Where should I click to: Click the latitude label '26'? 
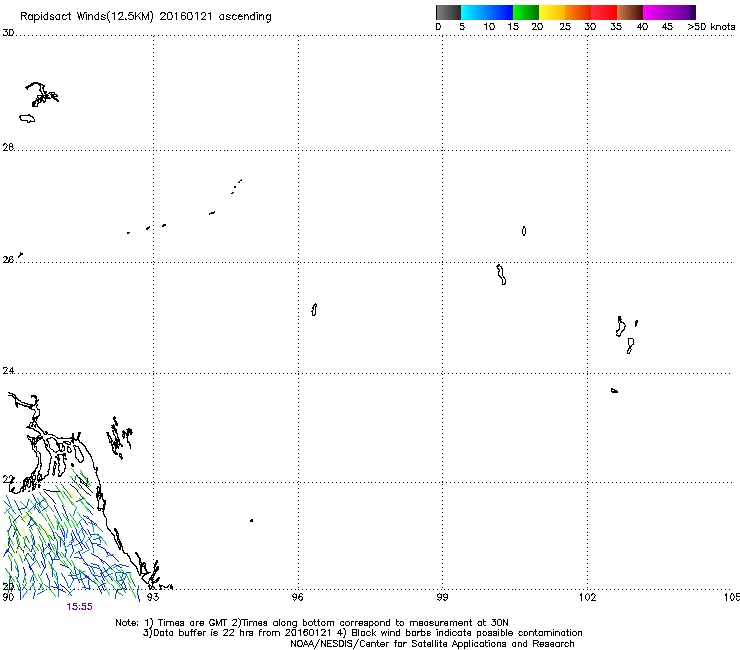click(x=8, y=260)
